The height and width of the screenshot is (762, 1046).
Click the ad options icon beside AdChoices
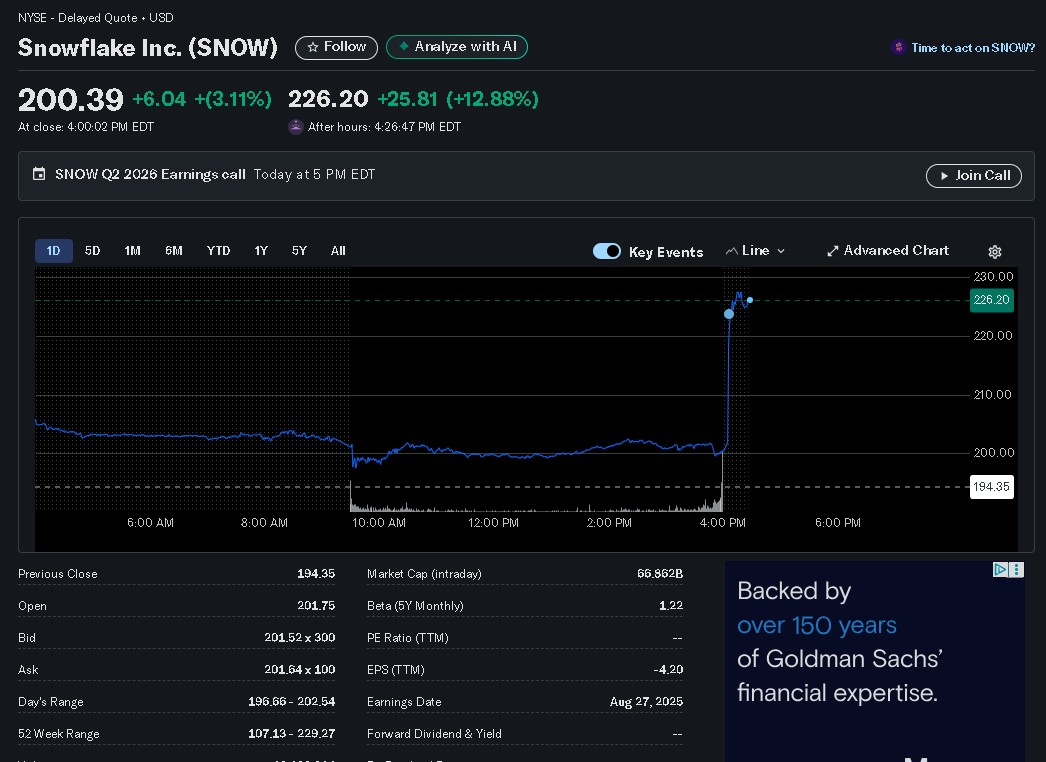(x=1016, y=569)
